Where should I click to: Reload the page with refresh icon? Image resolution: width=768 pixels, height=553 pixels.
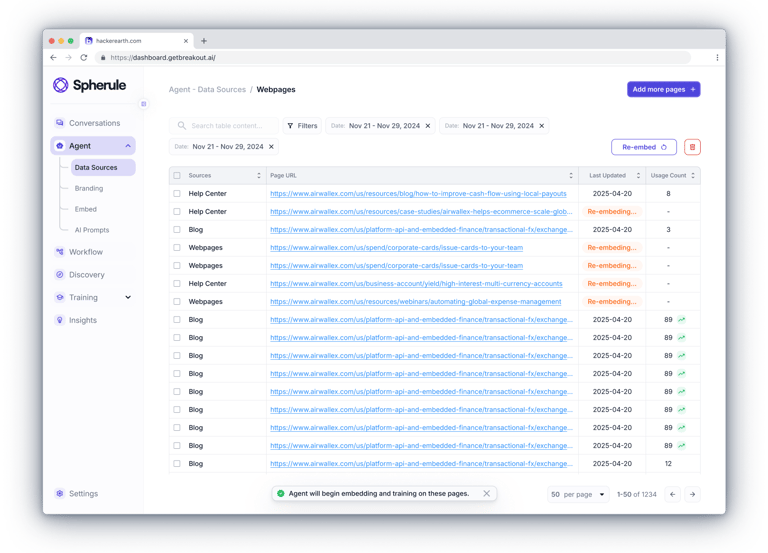point(84,58)
